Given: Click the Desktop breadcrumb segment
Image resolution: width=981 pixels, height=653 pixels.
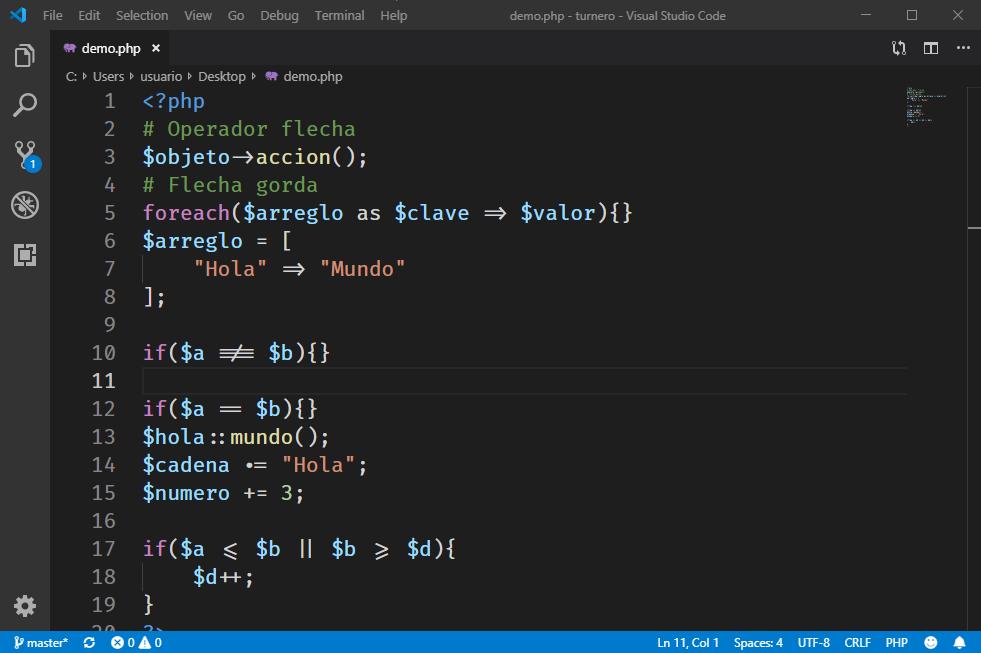Looking at the screenshot, I should (221, 76).
